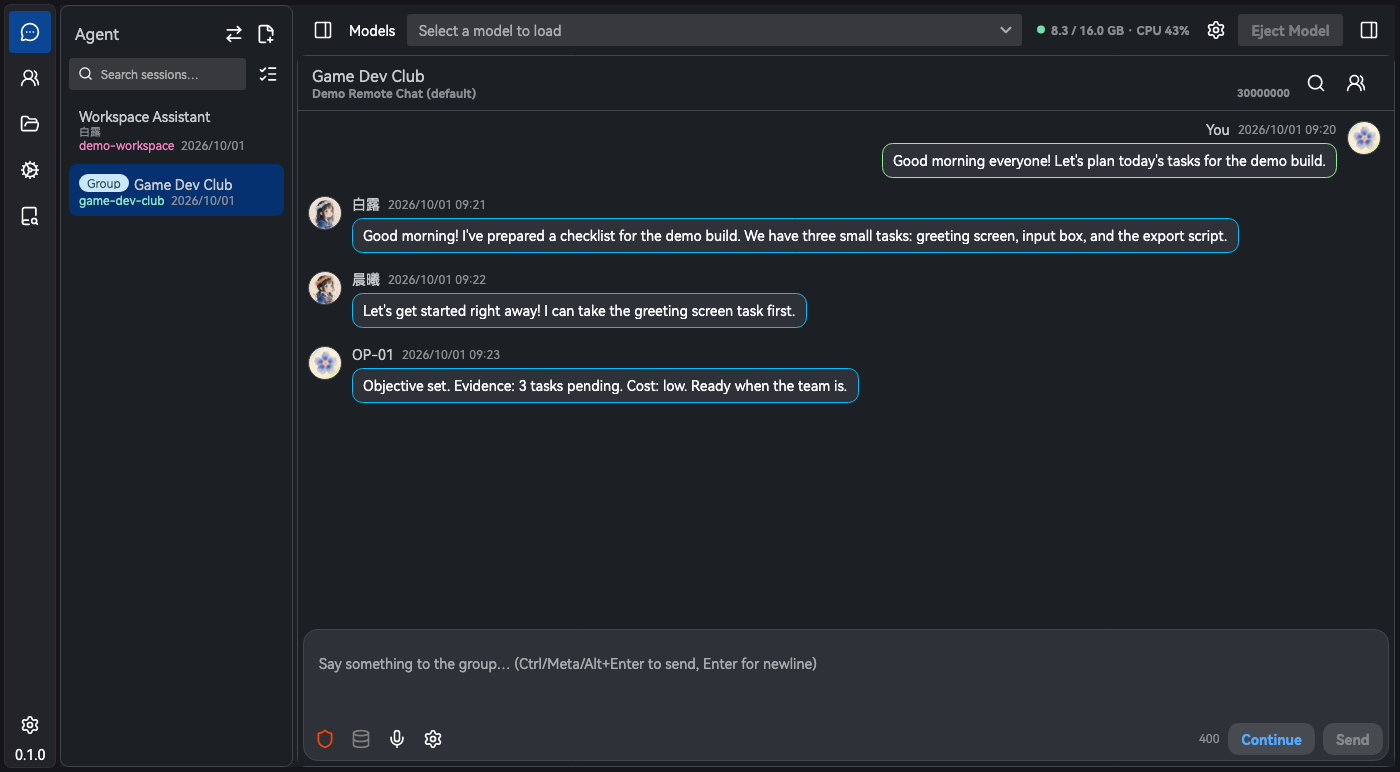The width and height of the screenshot is (1400, 772).
Task: Click the OP-01 avatar in the chat
Action: click(325, 363)
